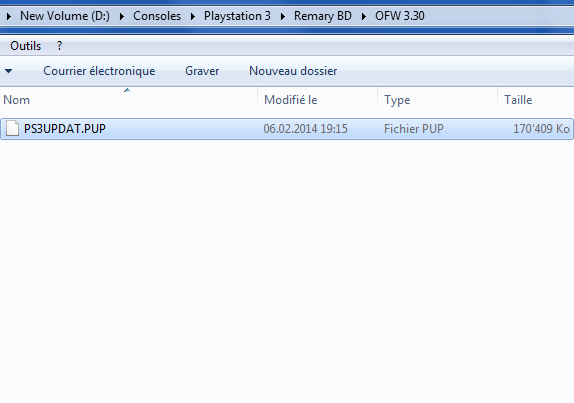574x403 pixels.
Task: Open the dropdown arrow before Consoles
Action: pyautogui.click(x=122, y=16)
